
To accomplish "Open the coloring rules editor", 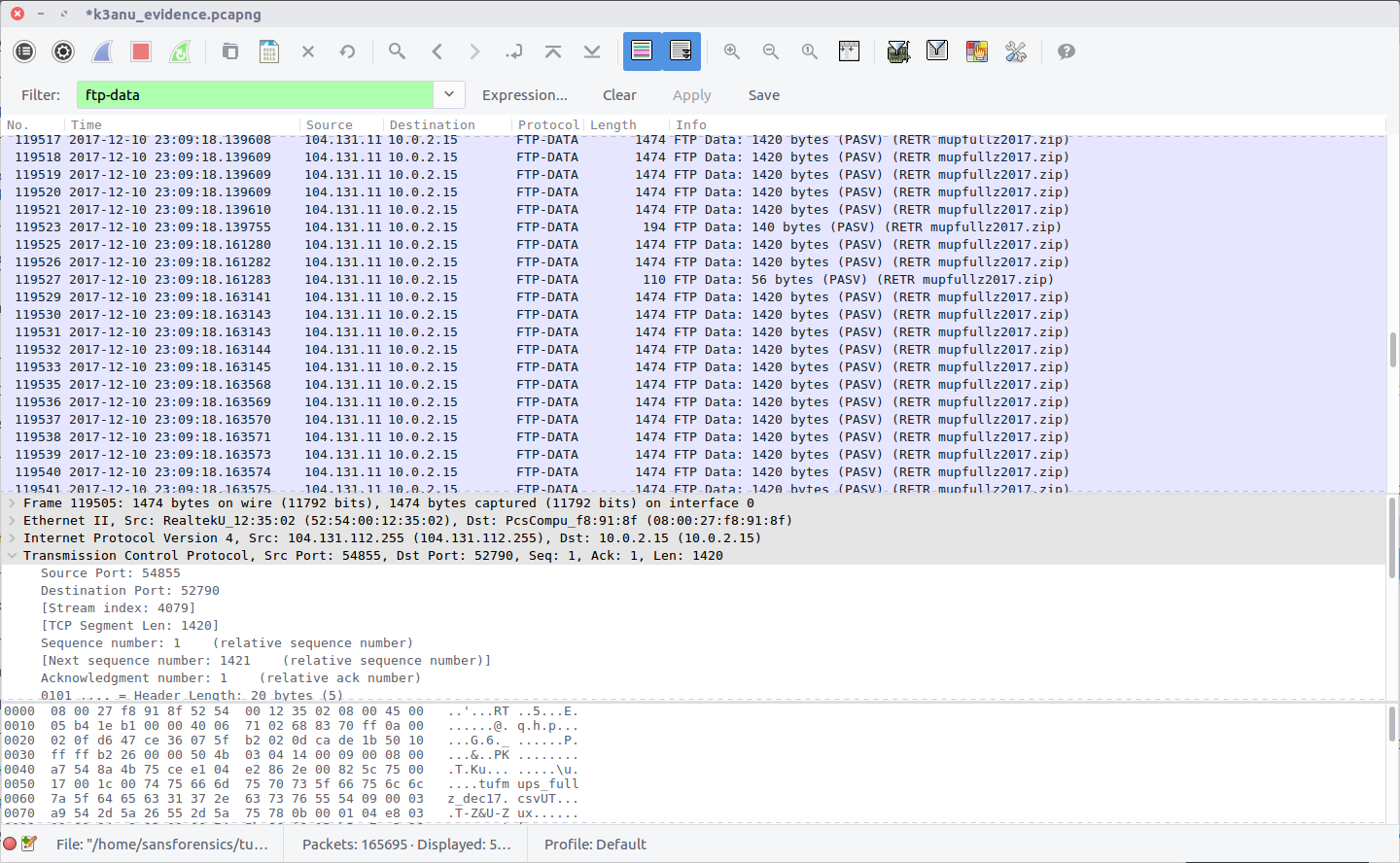I will click(x=976, y=52).
